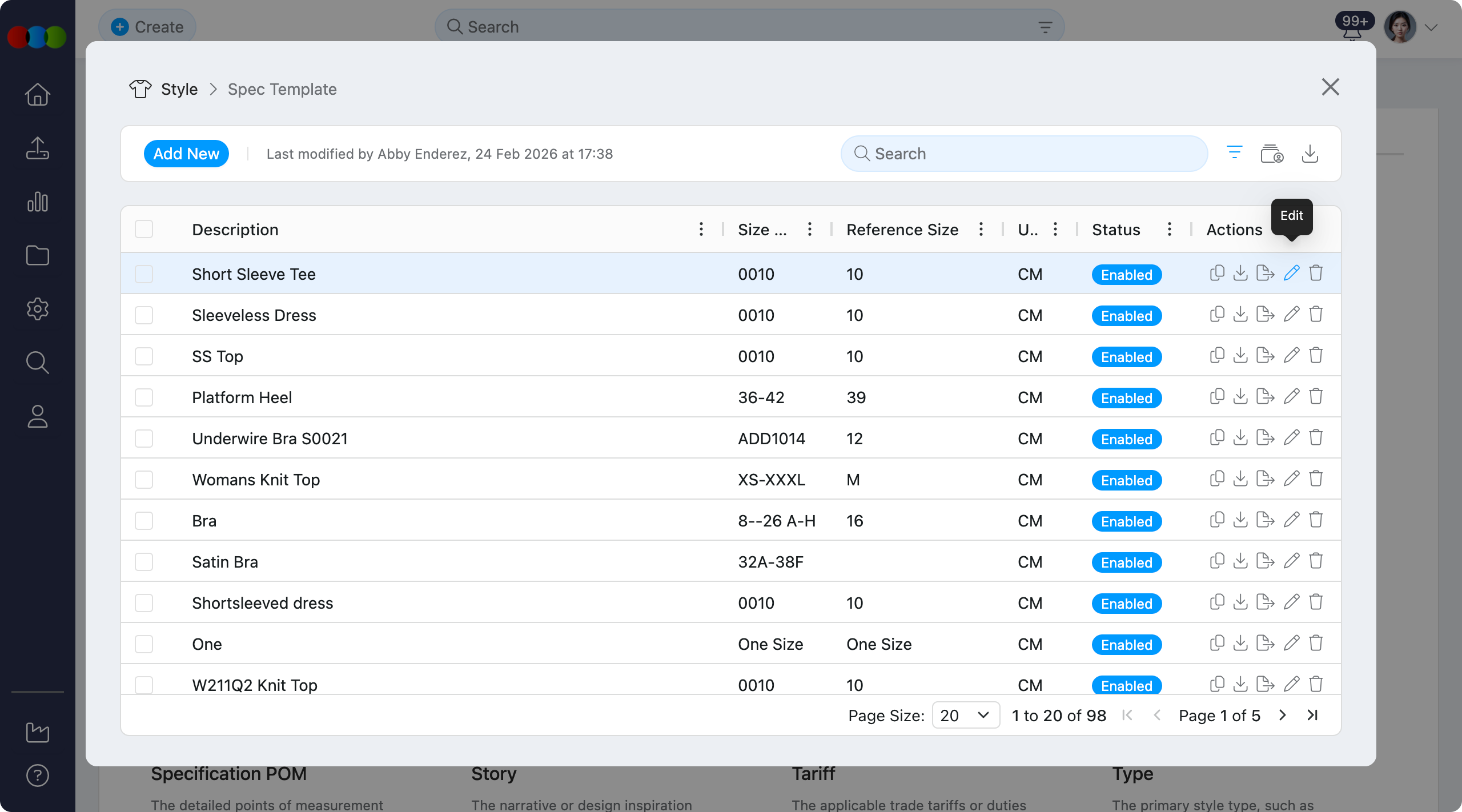Navigate to Style in the breadcrumb

(179, 89)
